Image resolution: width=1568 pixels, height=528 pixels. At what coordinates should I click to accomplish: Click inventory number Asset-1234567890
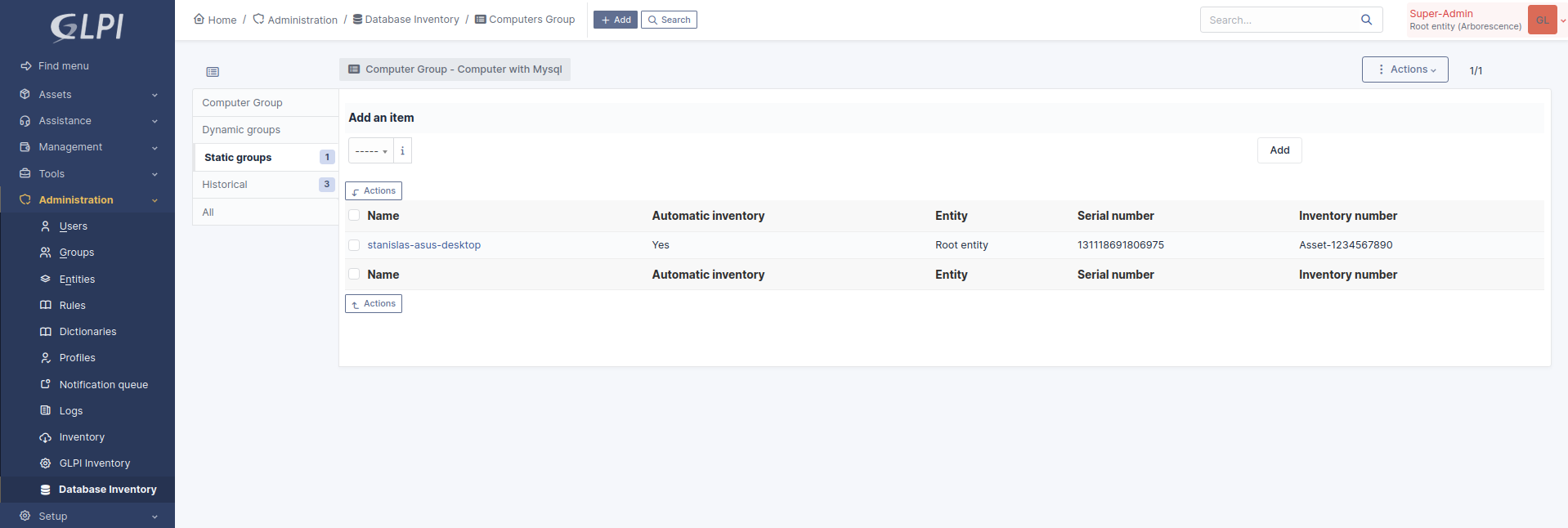pos(1346,245)
